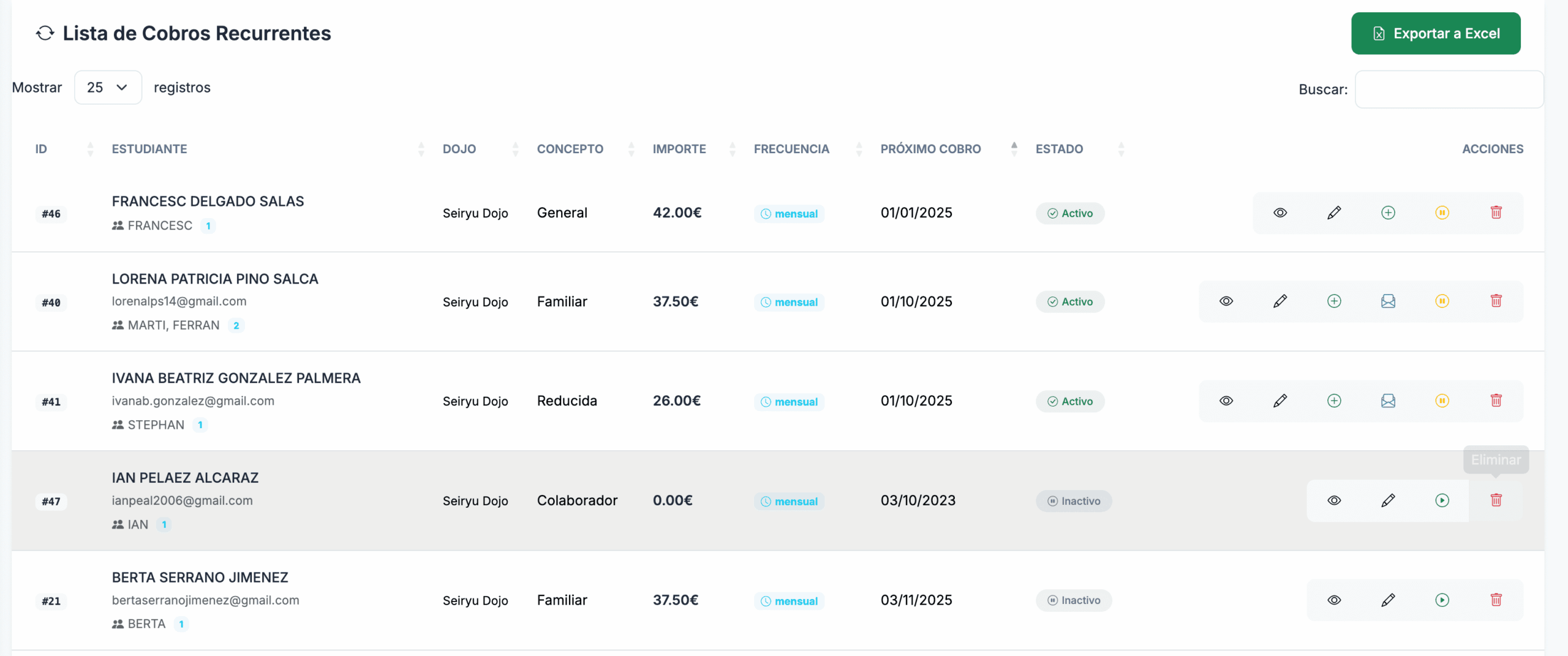Image resolution: width=1568 pixels, height=656 pixels.
Task: Open the records-per-page dropdown showing 25
Action: 108,88
